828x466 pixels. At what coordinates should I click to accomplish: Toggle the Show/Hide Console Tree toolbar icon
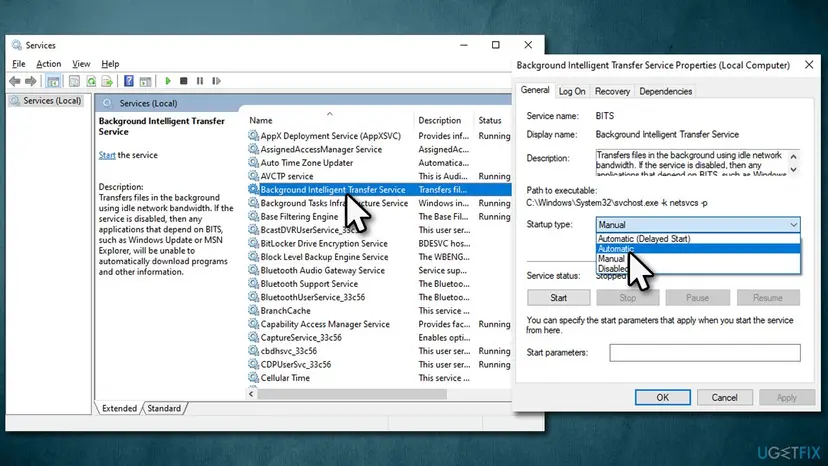click(53, 81)
